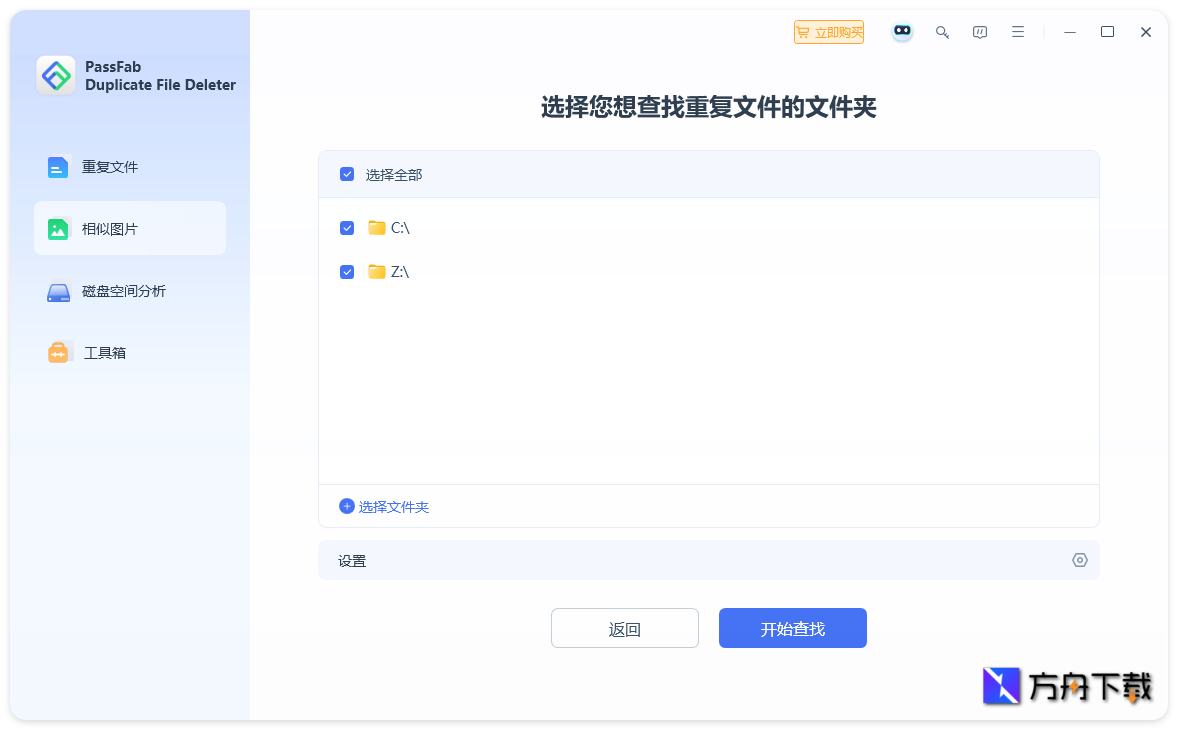This screenshot has height=730, width=1178.
Task: Open the 工具箱 toolbox section
Action: coord(104,351)
